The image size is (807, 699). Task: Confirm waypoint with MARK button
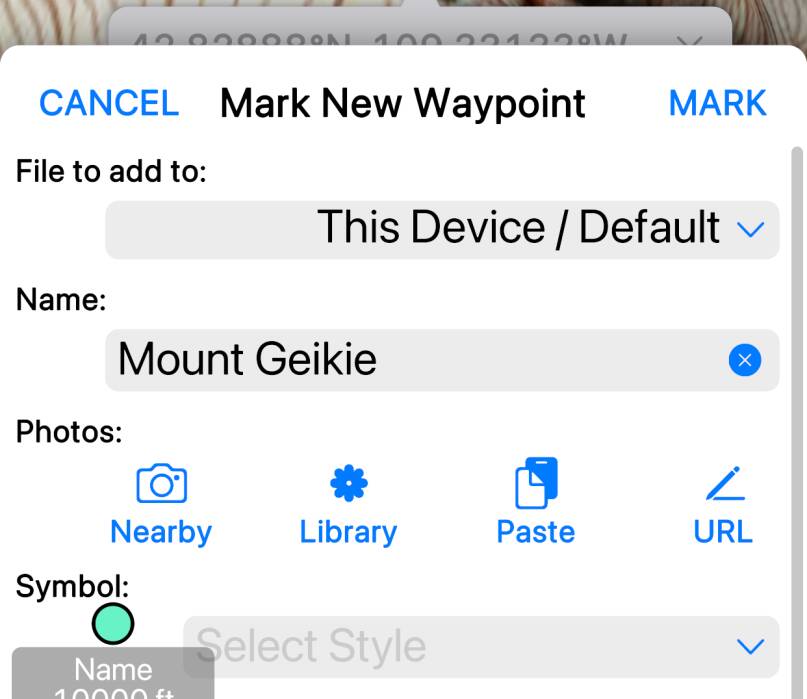[717, 103]
